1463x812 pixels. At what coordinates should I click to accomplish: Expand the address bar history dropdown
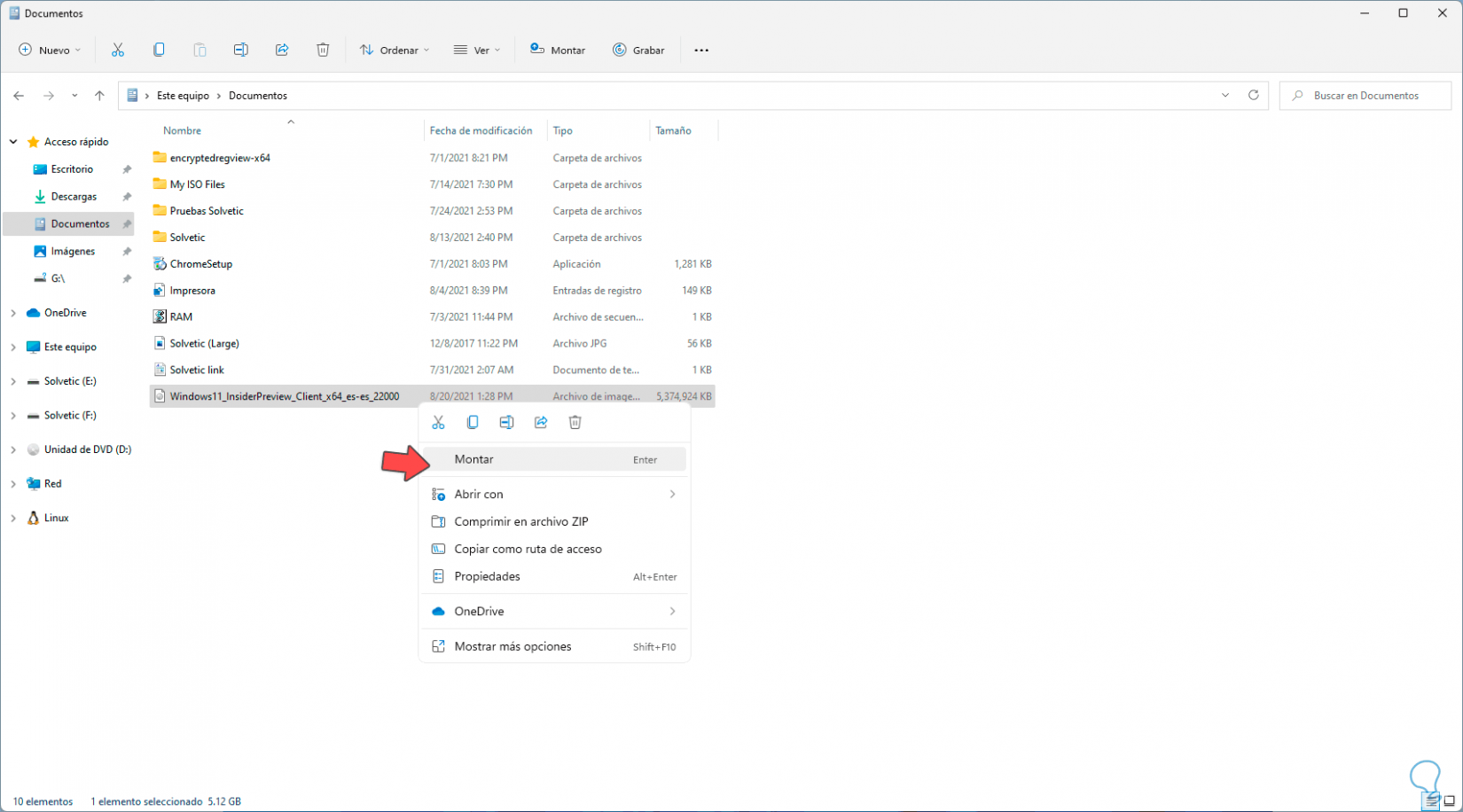[1225, 96]
